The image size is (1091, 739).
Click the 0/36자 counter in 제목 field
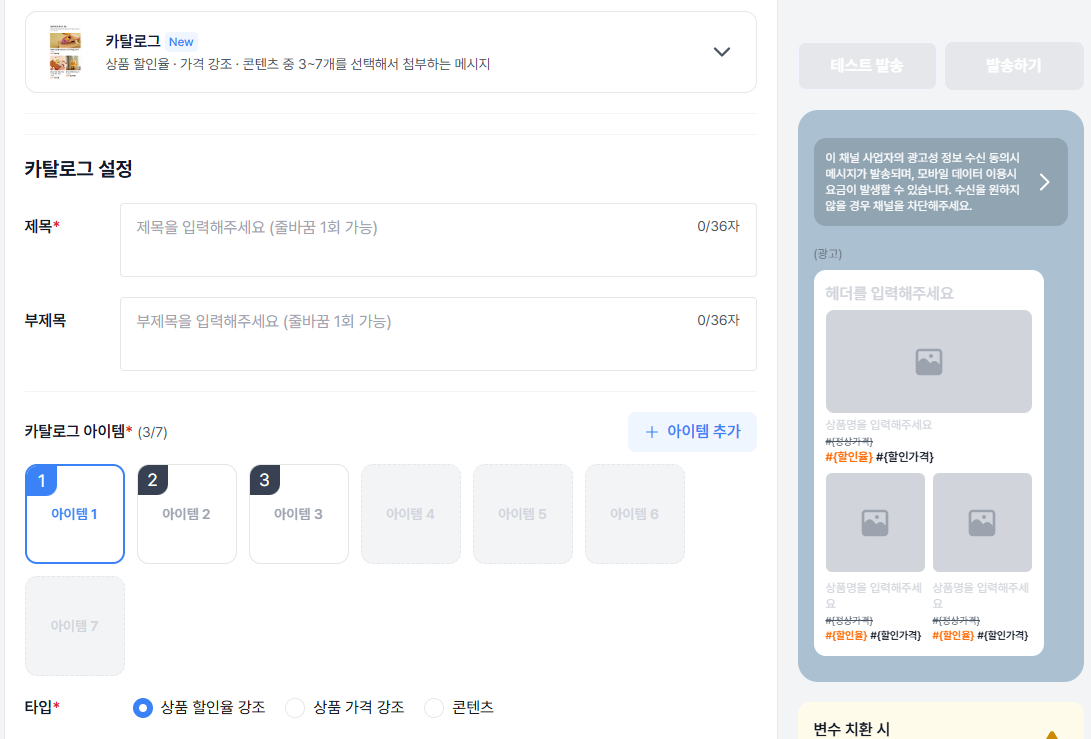718,227
